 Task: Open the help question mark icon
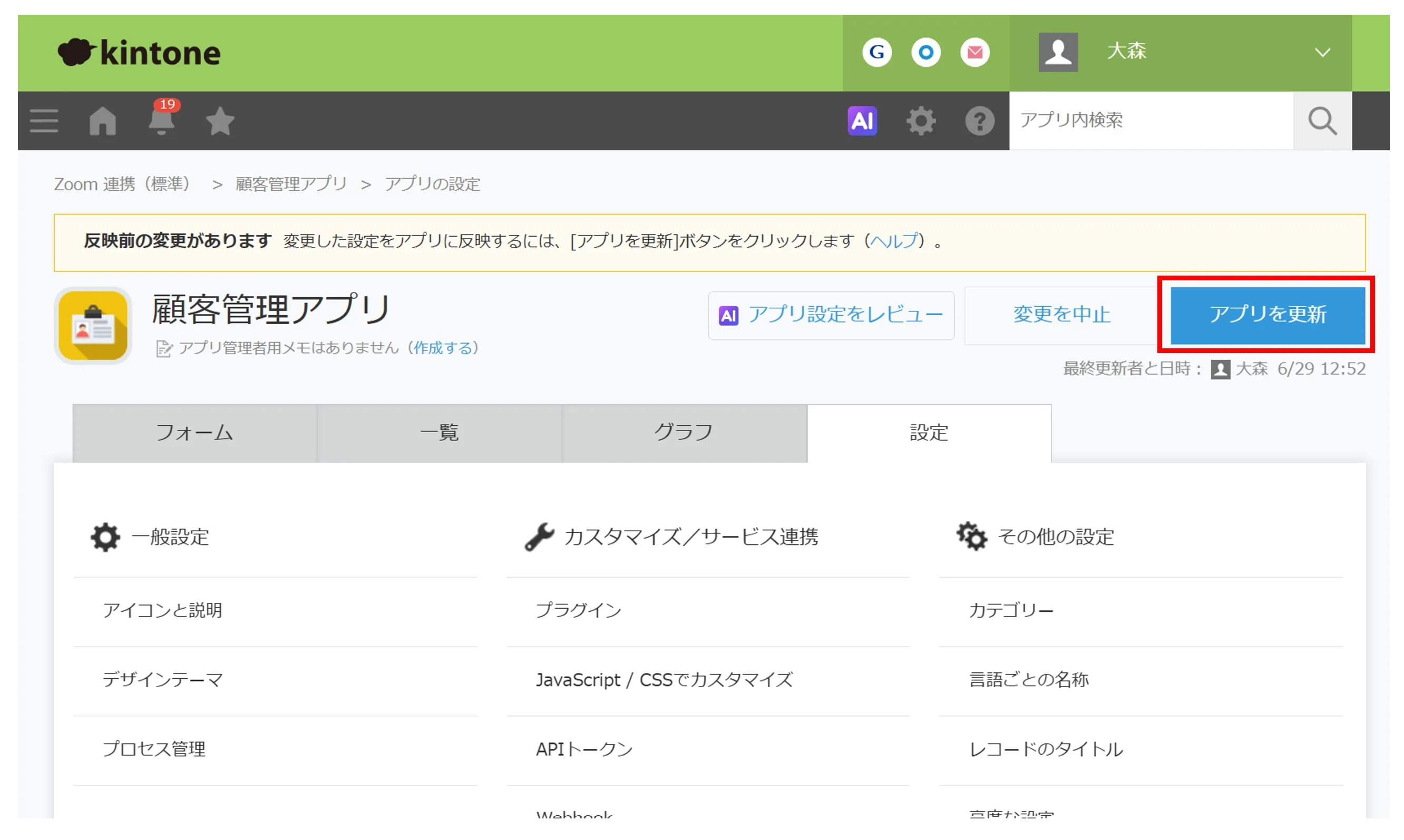coord(979,121)
